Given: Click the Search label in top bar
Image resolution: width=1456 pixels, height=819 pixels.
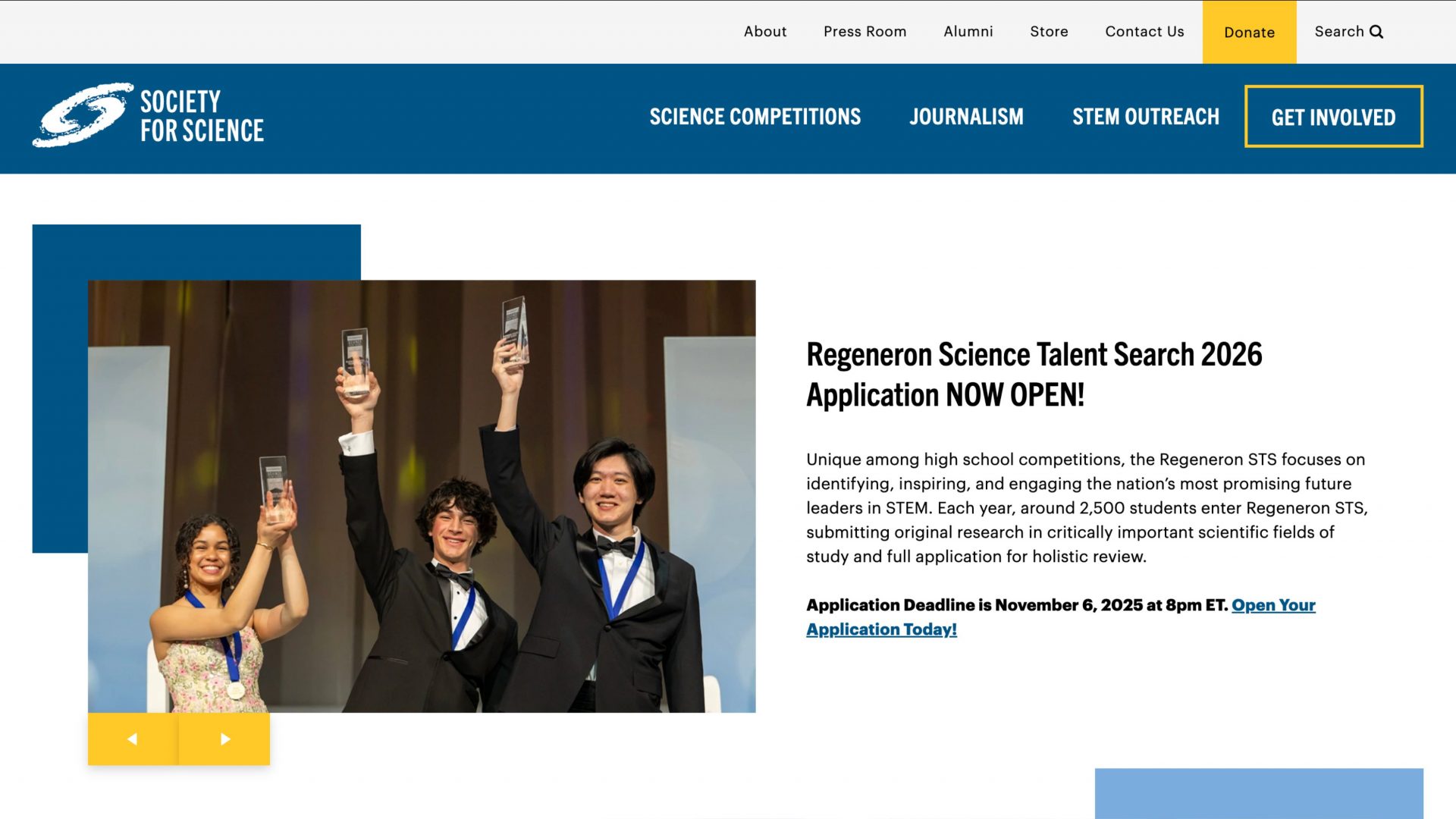Looking at the screenshot, I should 1338,32.
